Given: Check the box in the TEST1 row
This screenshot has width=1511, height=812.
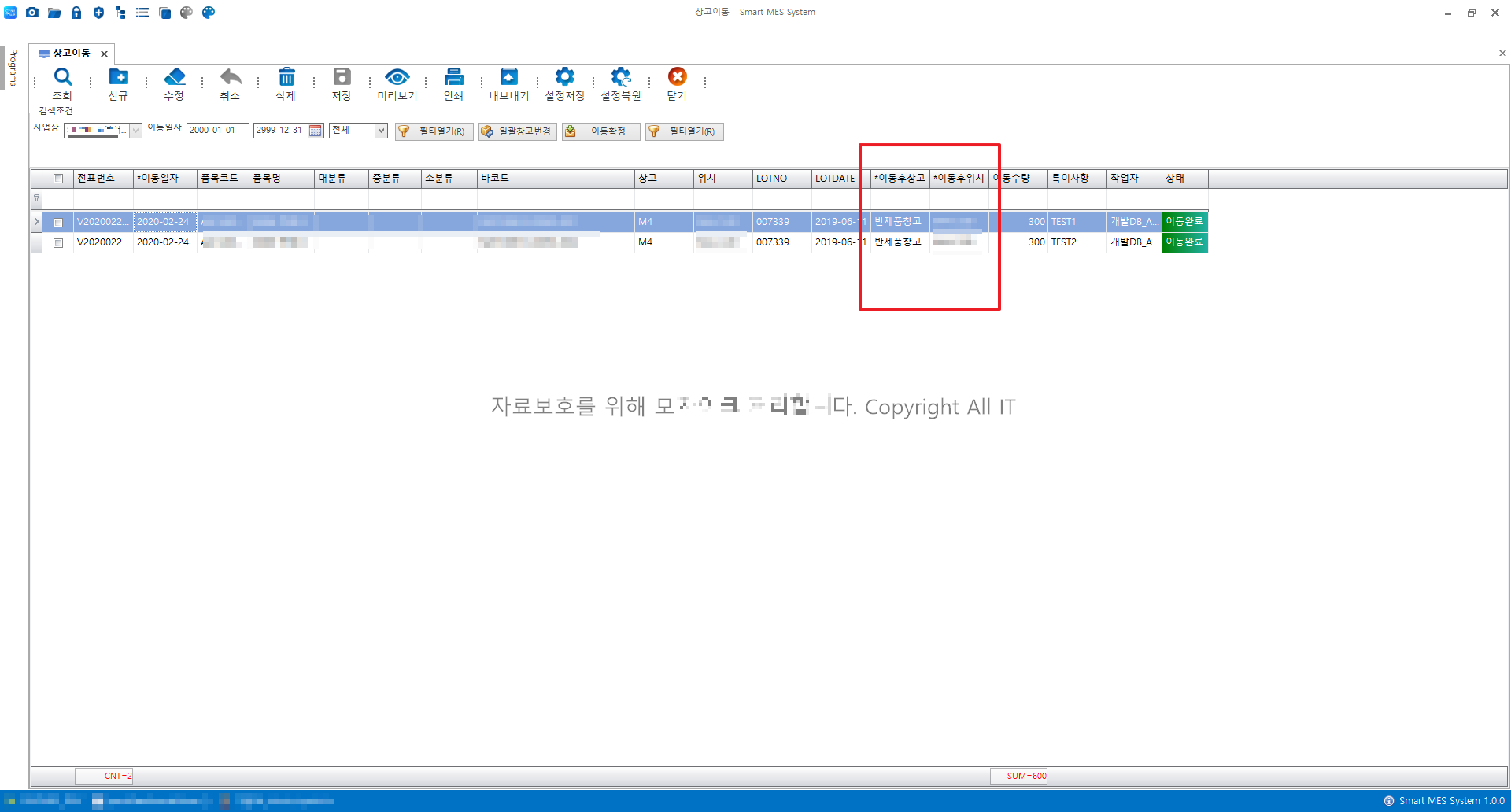Looking at the screenshot, I should point(58,223).
